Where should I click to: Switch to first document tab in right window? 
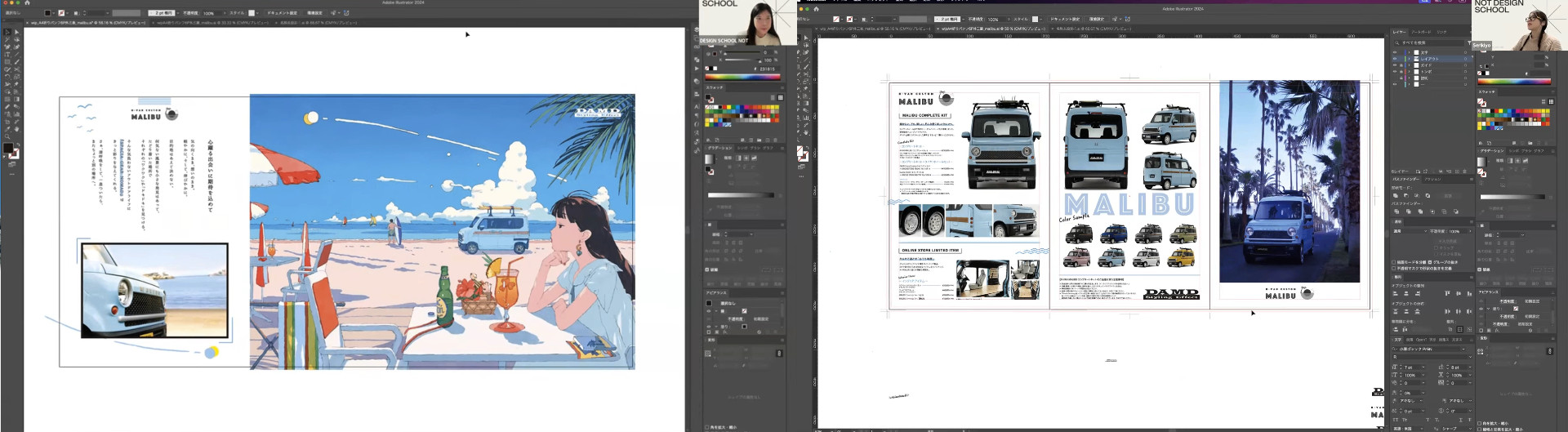(873, 29)
